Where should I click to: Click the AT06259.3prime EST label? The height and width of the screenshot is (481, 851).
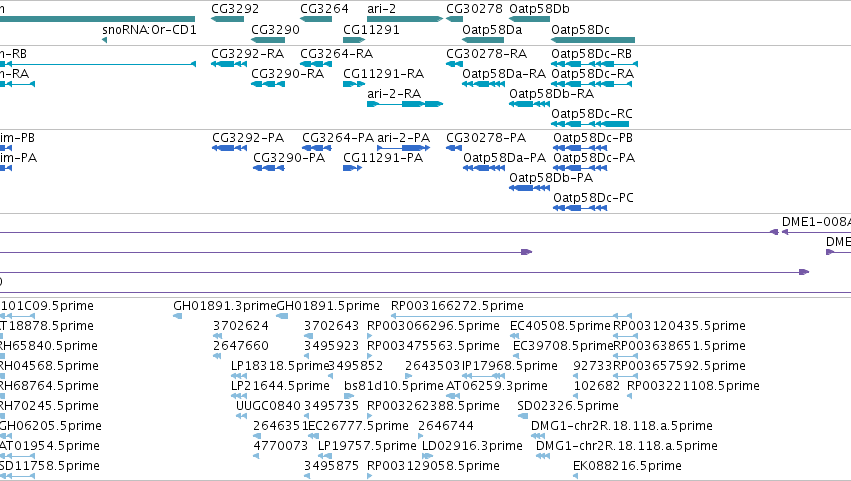[x=497, y=386]
